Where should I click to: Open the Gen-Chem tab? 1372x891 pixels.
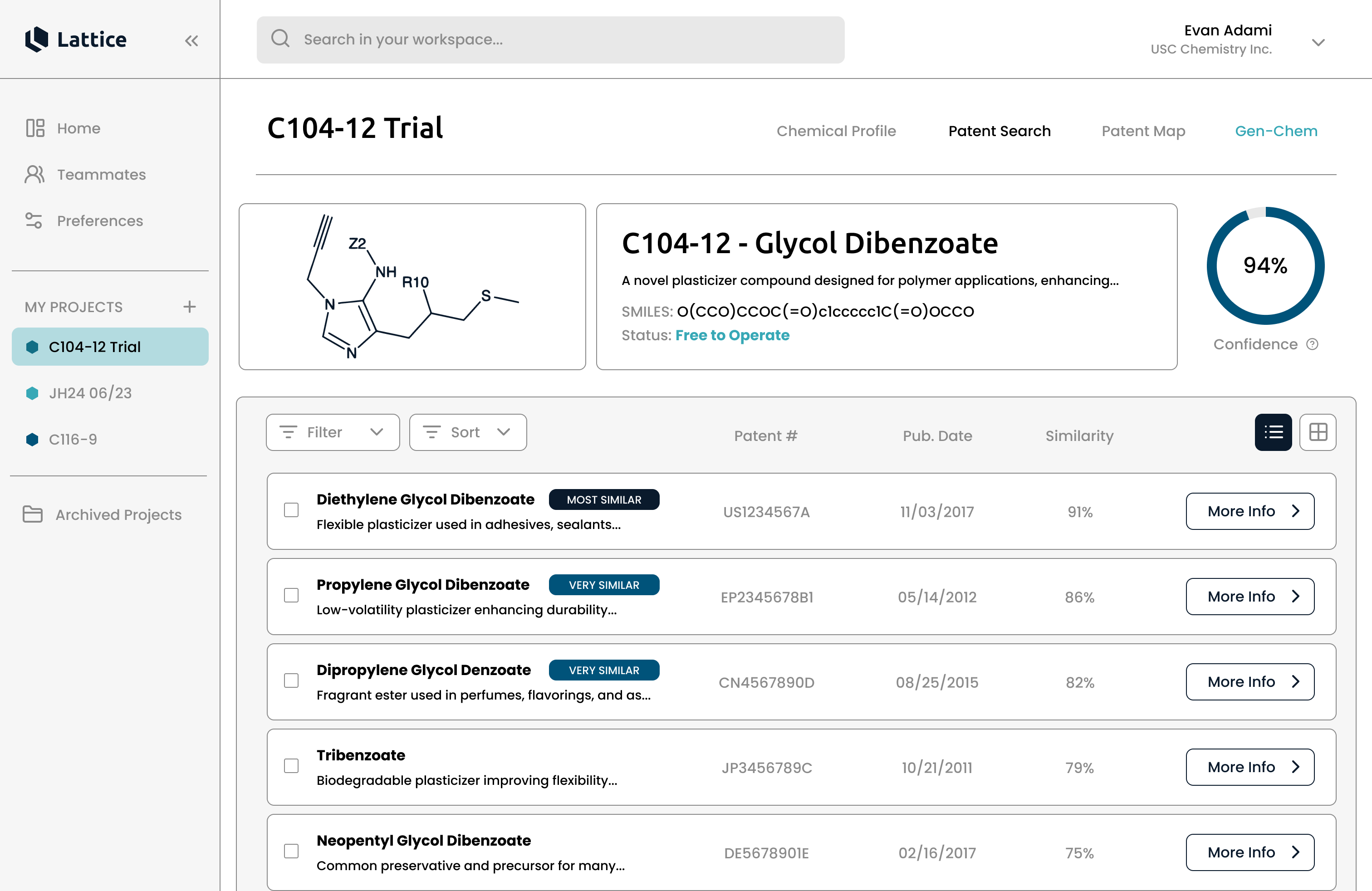1276,131
